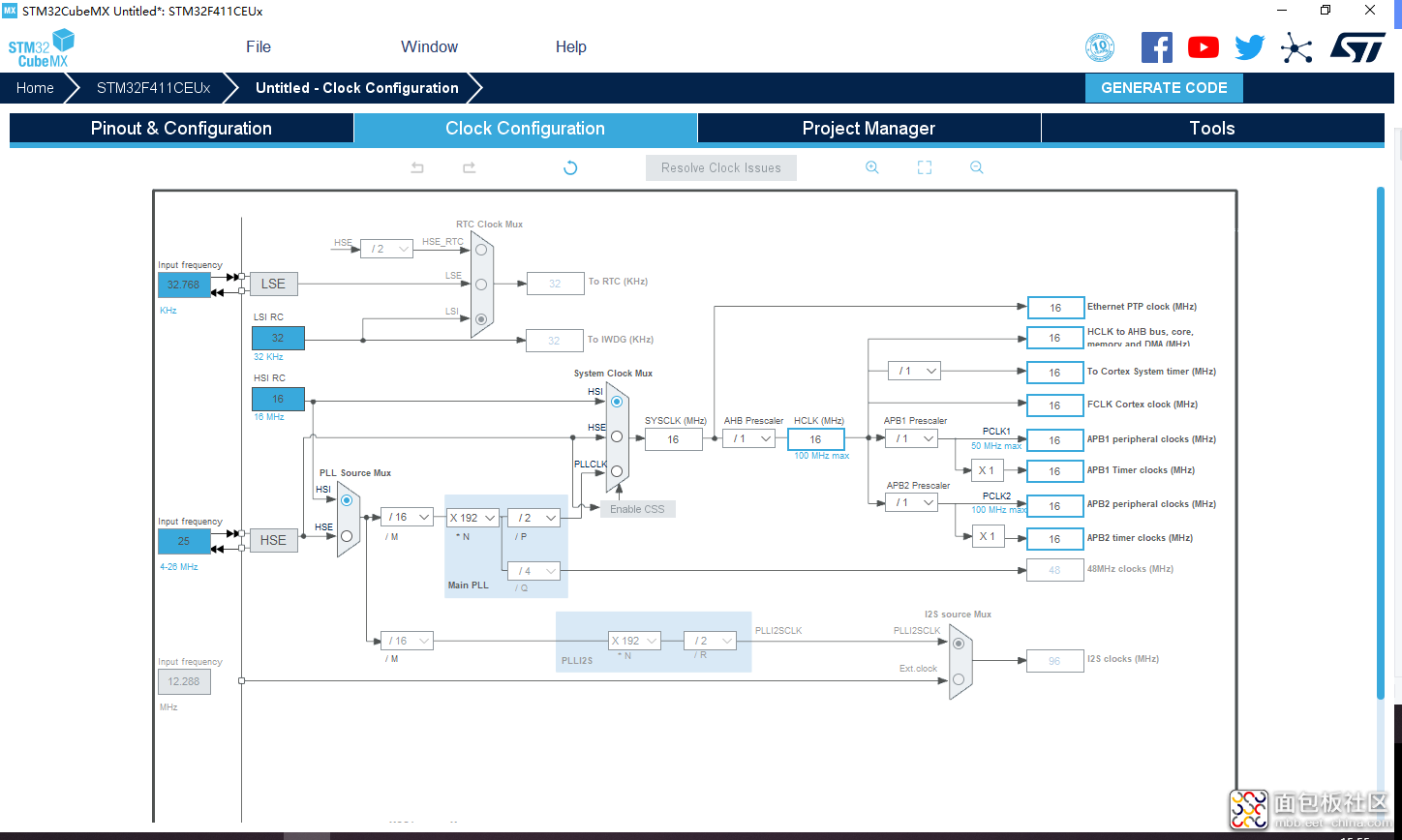Click the GENERATE CODE button
This screenshot has height=840, width=1402.
[1164, 87]
